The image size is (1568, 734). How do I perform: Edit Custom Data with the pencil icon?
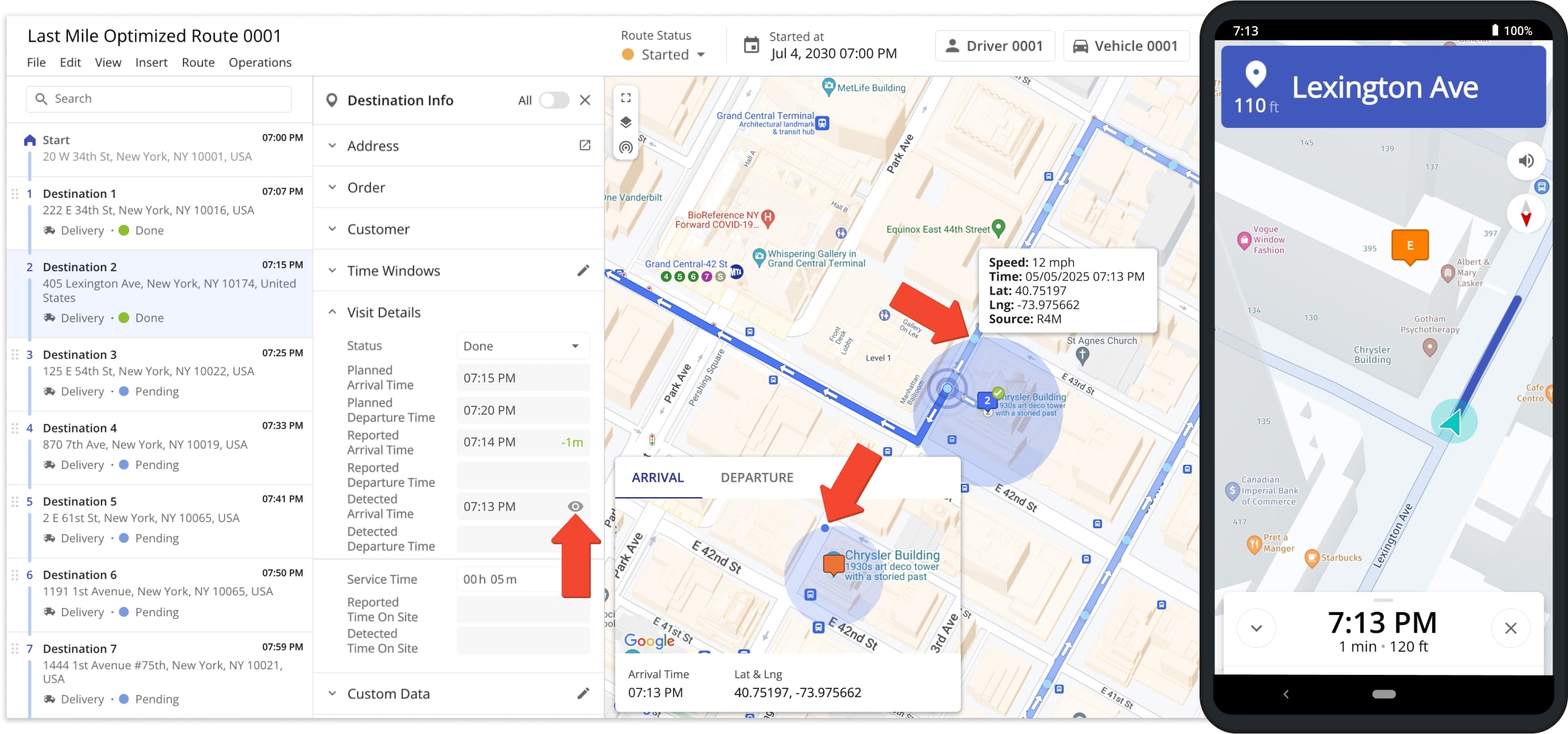click(583, 694)
